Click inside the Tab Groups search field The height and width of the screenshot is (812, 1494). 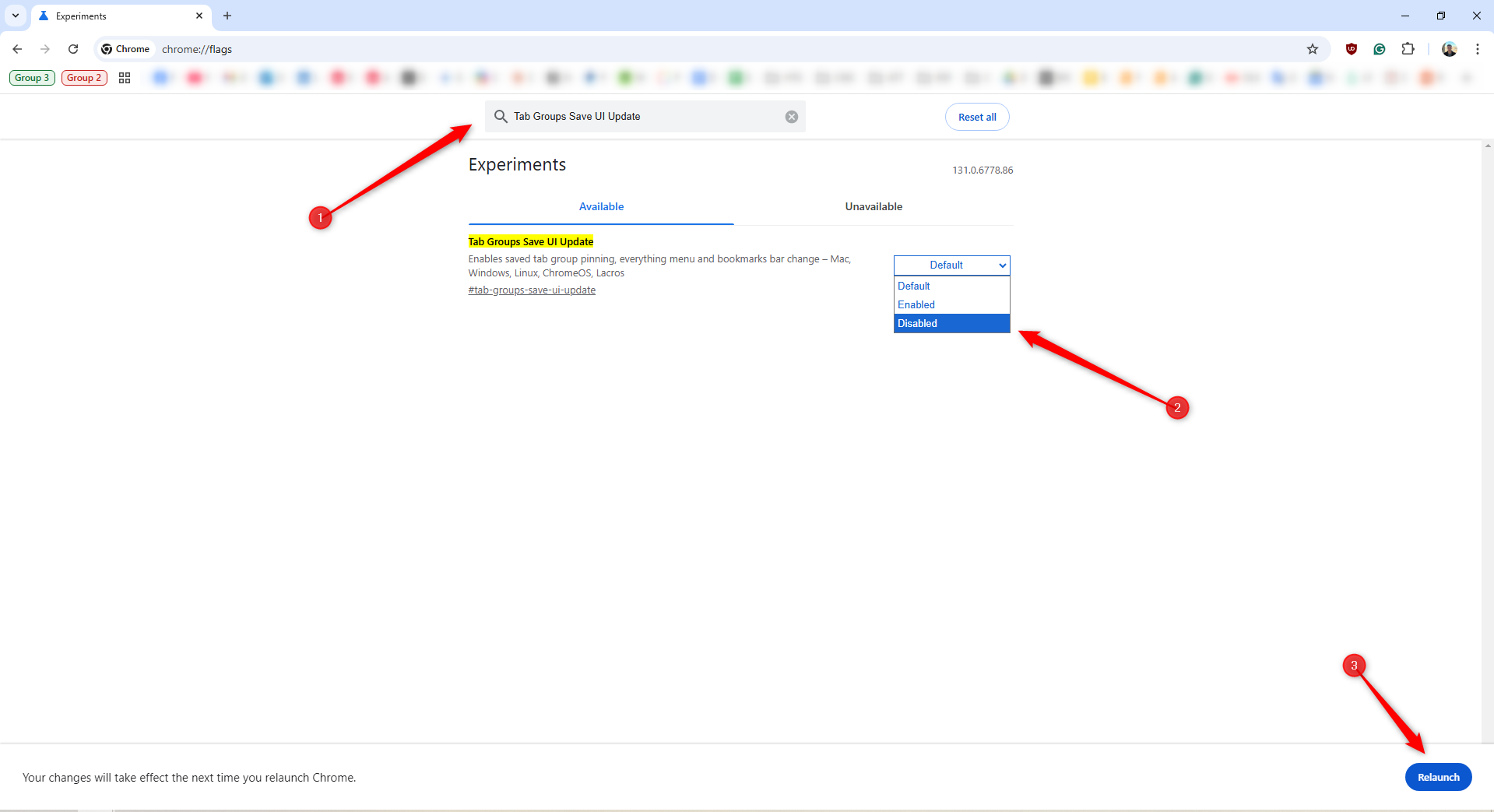click(x=645, y=116)
